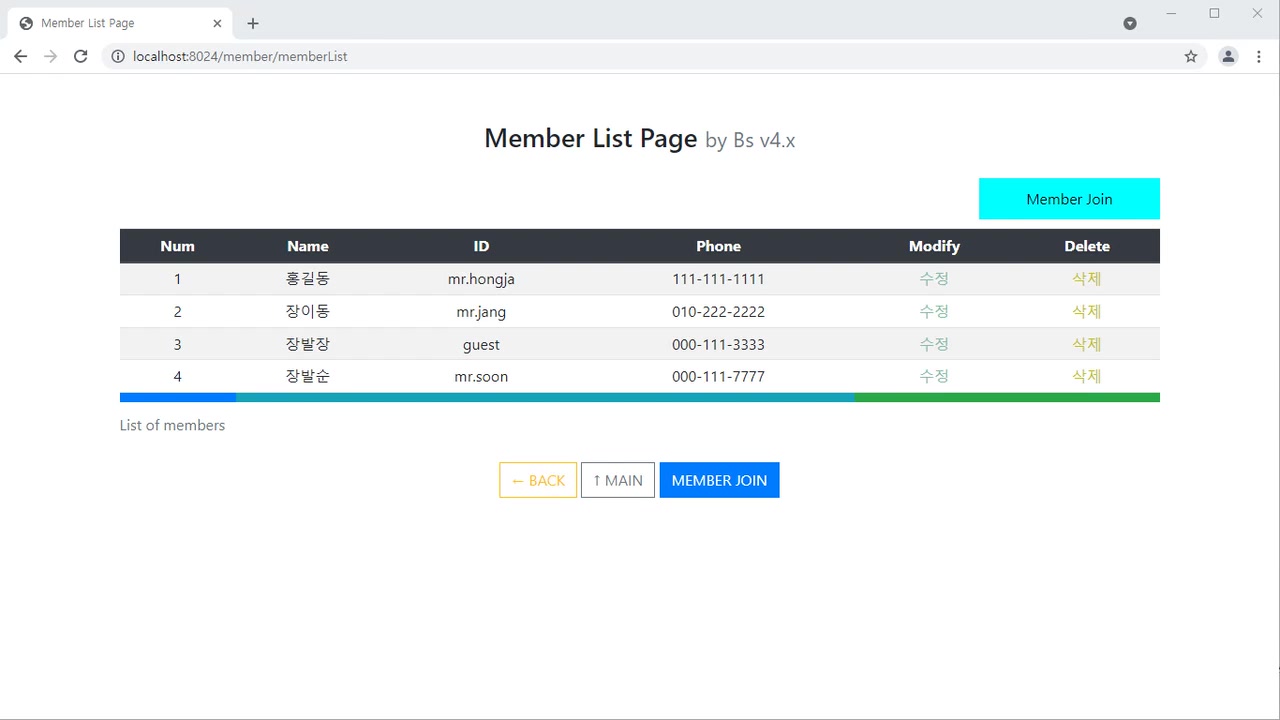The width and height of the screenshot is (1280, 720).
Task: Go to MAIN using the outlined button
Action: tap(618, 480)
